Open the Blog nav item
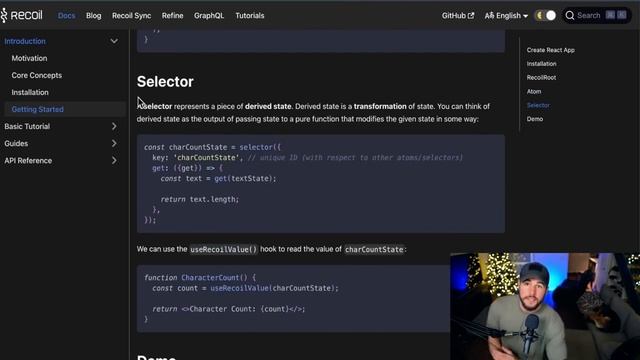The height and width of the screenshot is (360, 640). [93, 16]
